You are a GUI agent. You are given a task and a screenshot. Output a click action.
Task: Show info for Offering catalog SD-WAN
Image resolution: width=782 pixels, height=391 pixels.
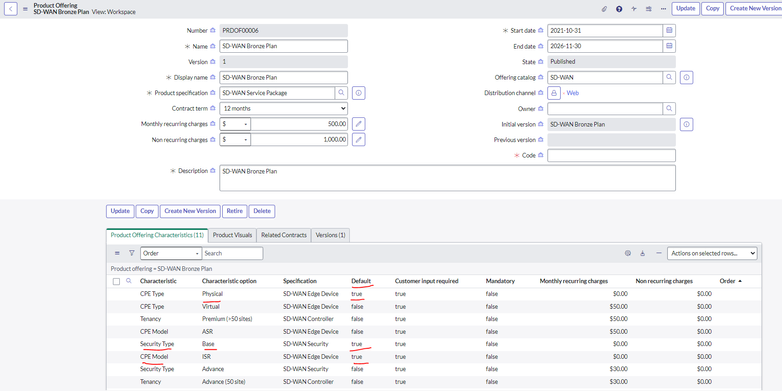coord(687,78)
